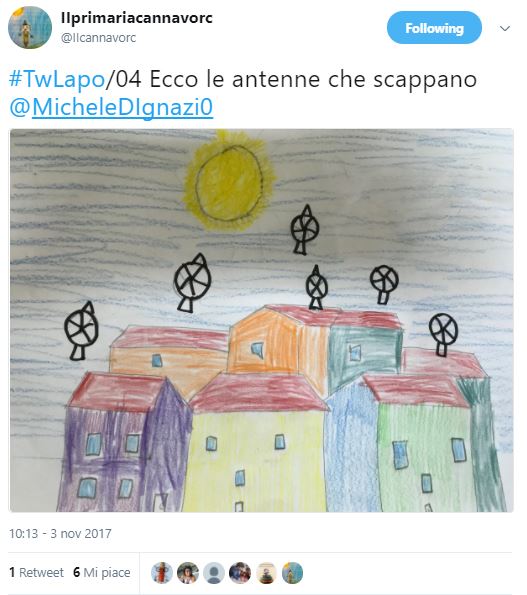Viewport: 527px width, 595px height.
Task: Open liker avatar with red figure
Action: [162, 573]
